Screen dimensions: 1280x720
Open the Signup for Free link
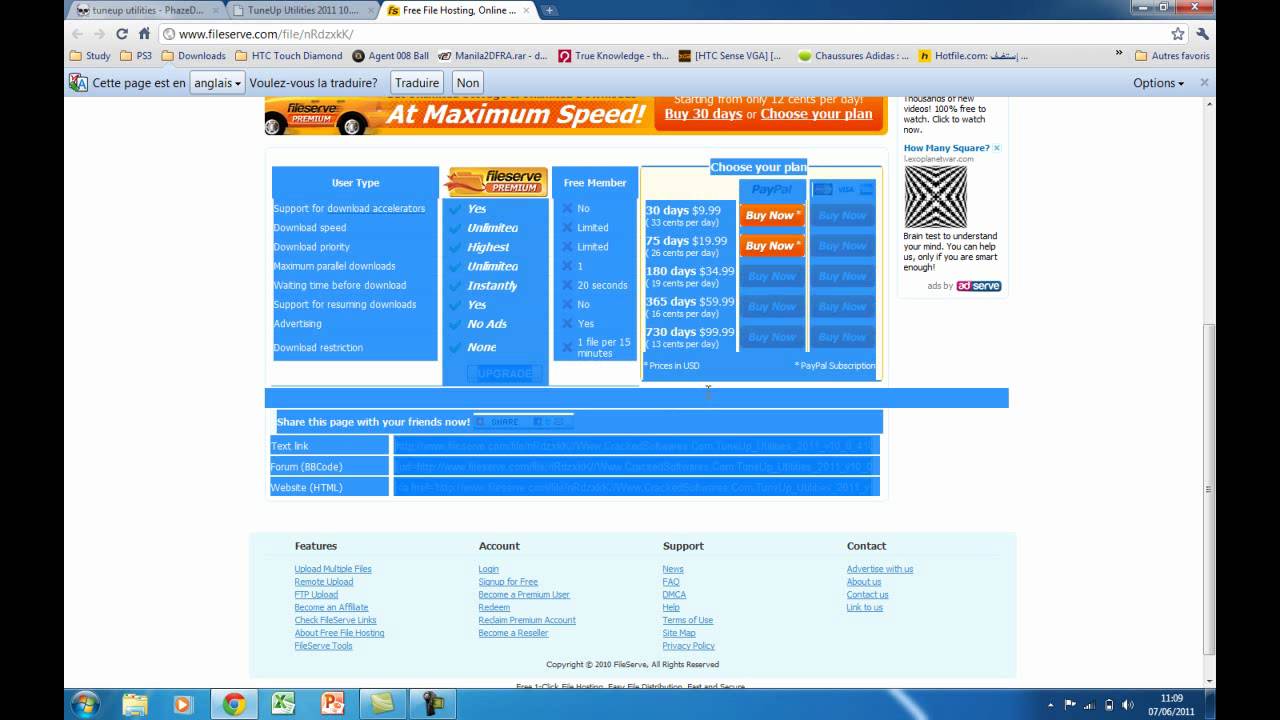(508, 582)
